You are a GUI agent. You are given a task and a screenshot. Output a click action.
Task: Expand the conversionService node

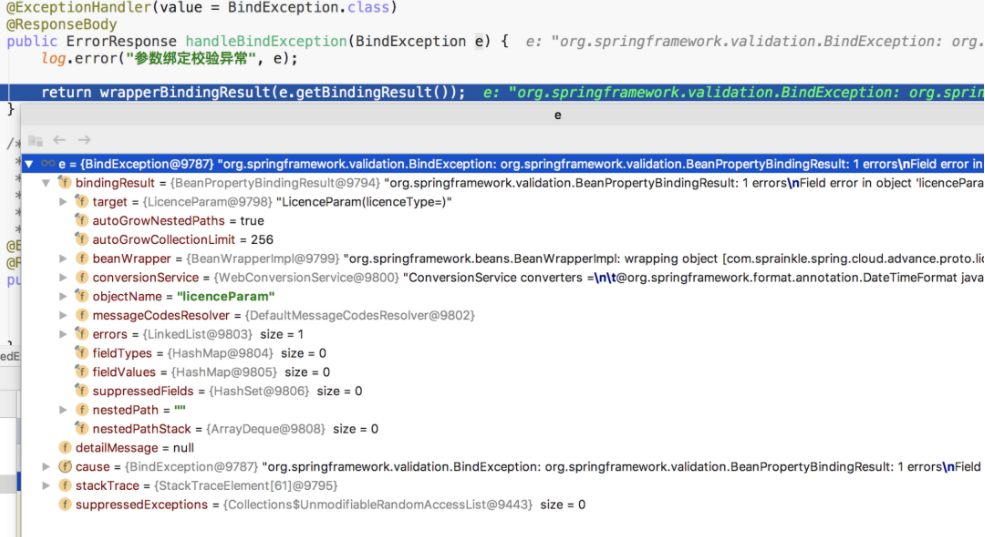coord(63,277)
